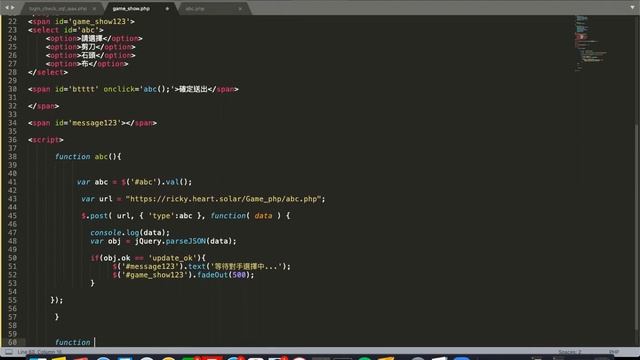
Task: Click the 布 option line
Action: tap(87, 64)
